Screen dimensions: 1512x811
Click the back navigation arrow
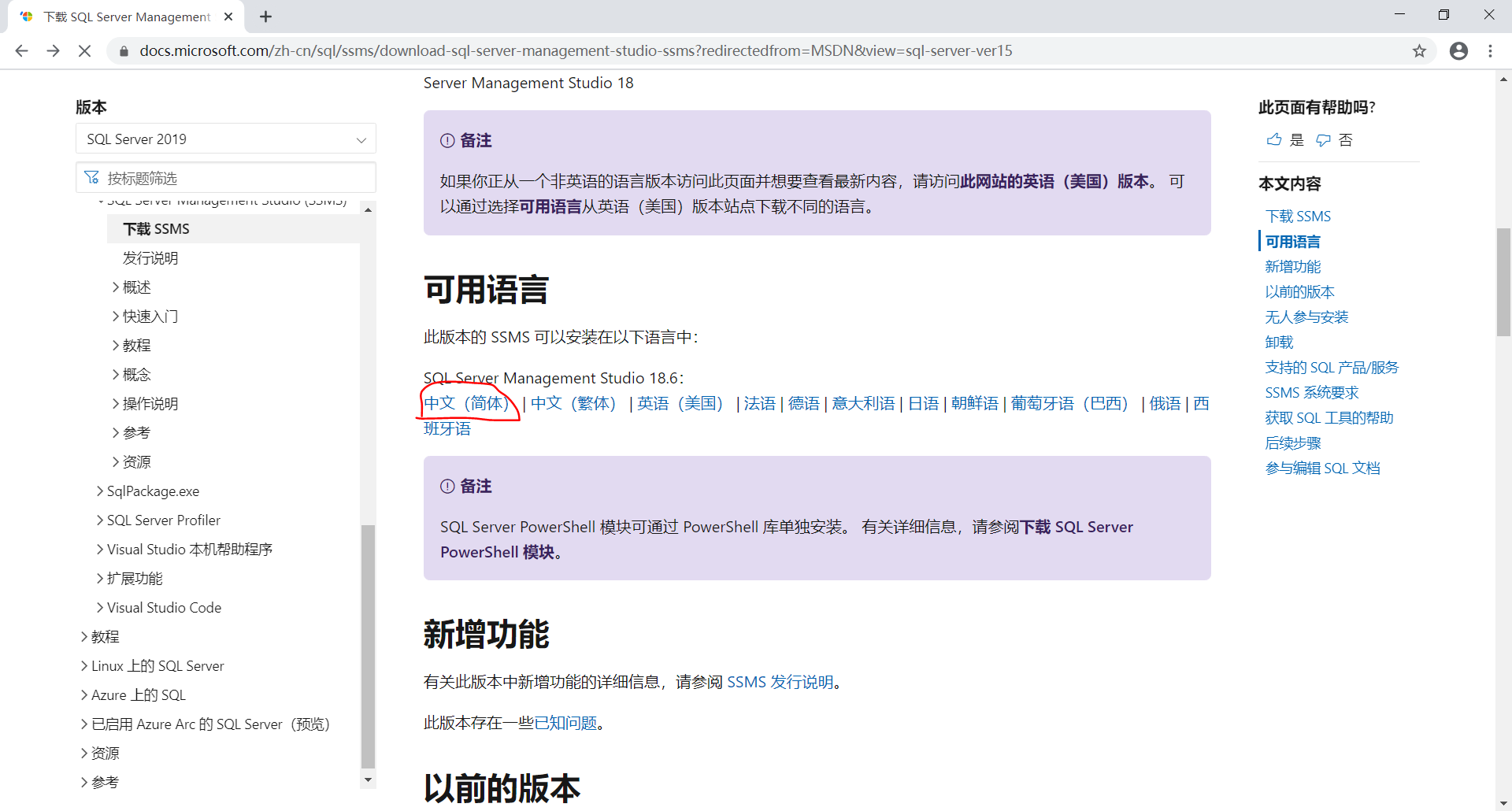pyautogui.click(x=21, y=50)
